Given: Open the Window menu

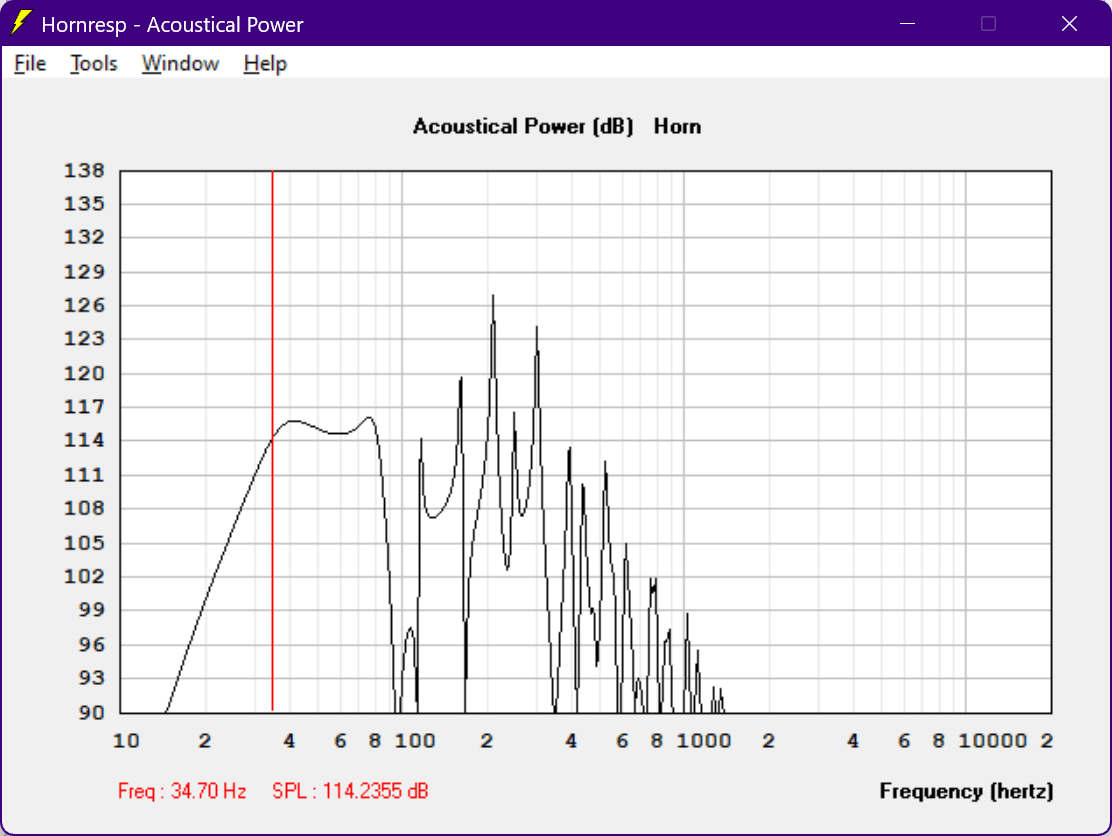Looking at the screenshot, I should (x=180, y=64).
